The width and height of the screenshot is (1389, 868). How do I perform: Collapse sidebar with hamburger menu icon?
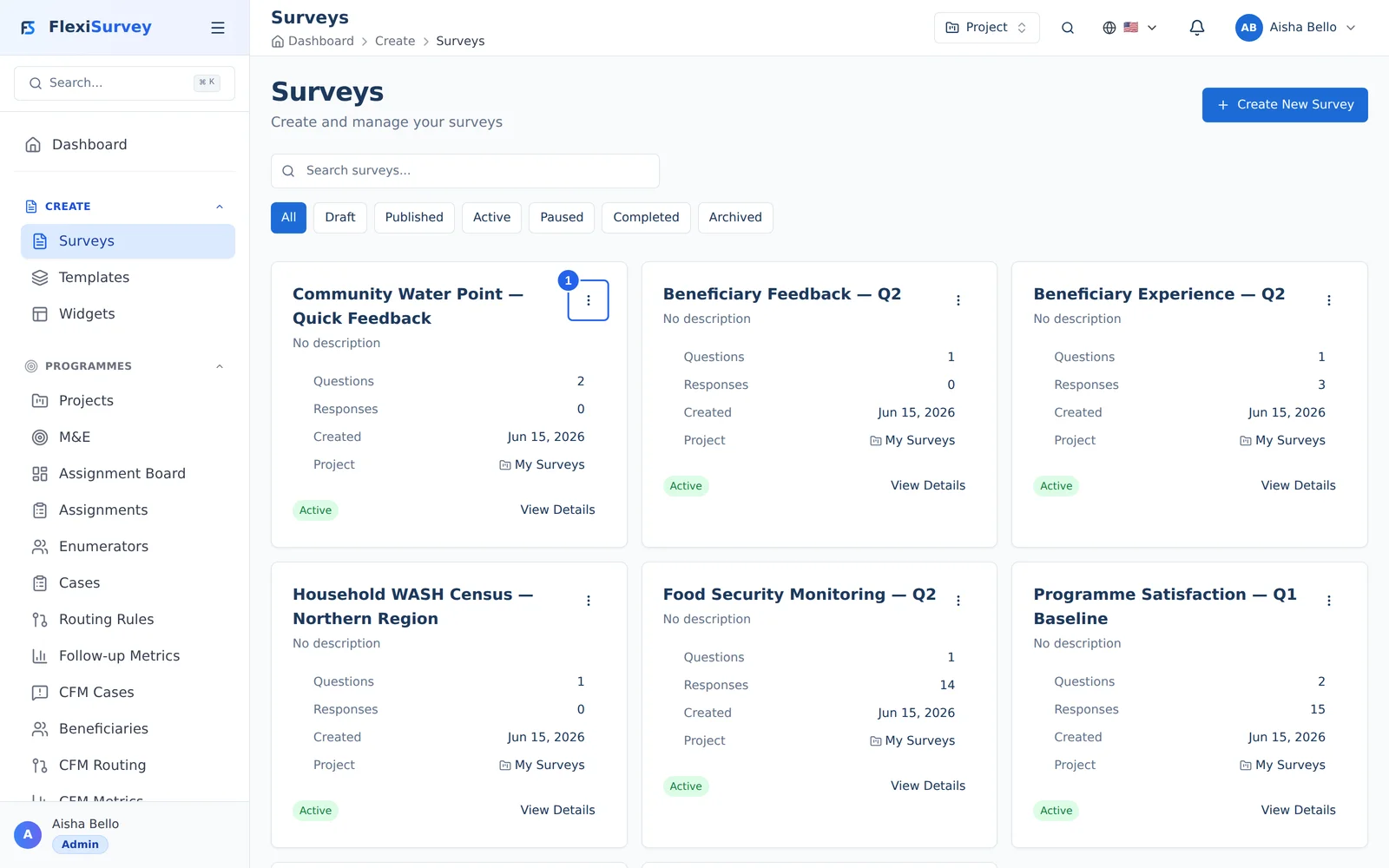218,28
